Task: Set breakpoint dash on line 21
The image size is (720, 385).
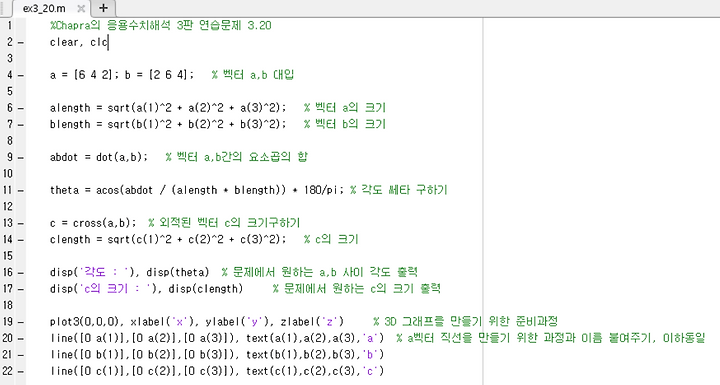Action: pos(21,355)
